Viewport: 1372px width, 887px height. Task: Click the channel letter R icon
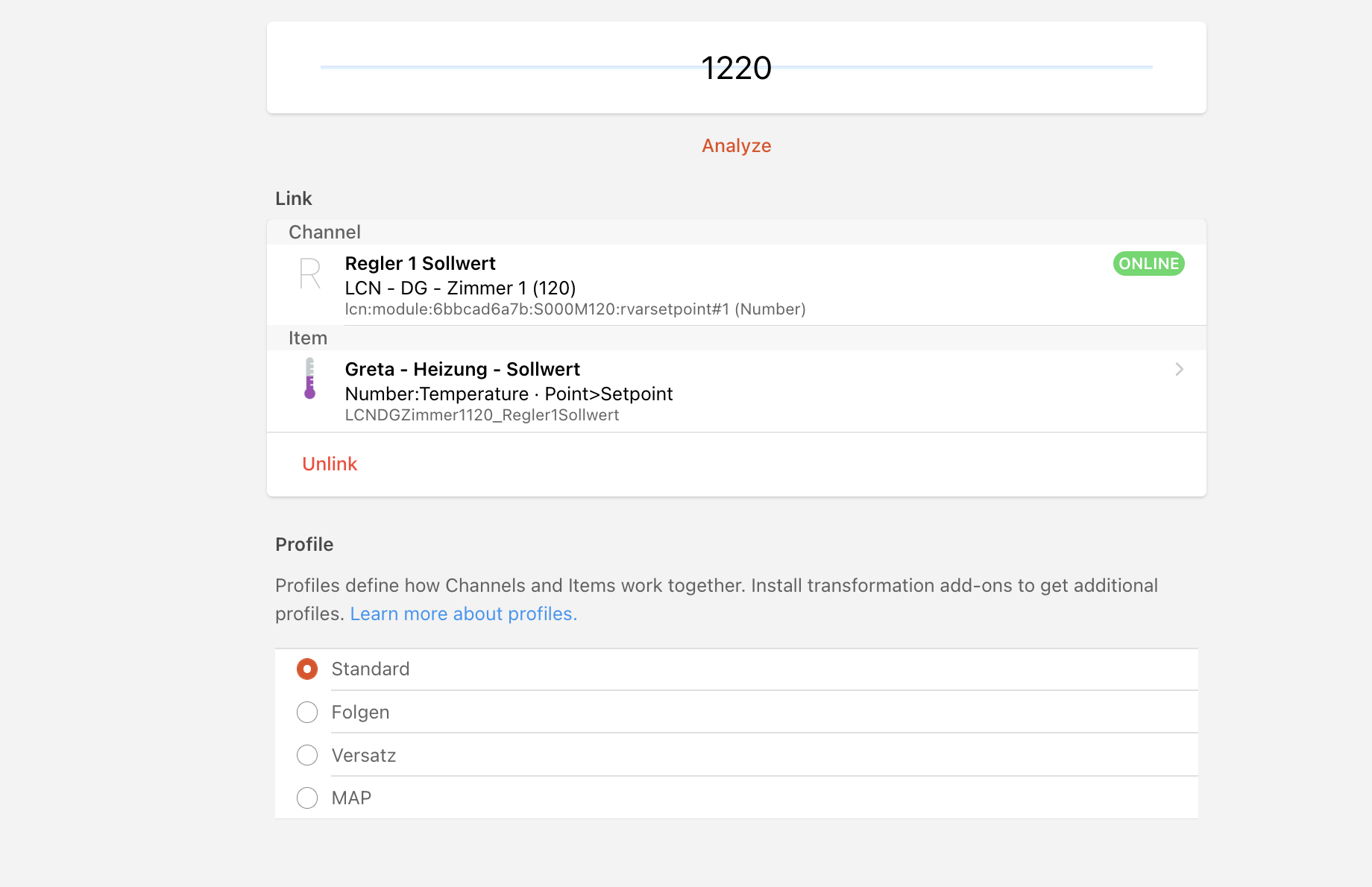[x=309, y=274]
